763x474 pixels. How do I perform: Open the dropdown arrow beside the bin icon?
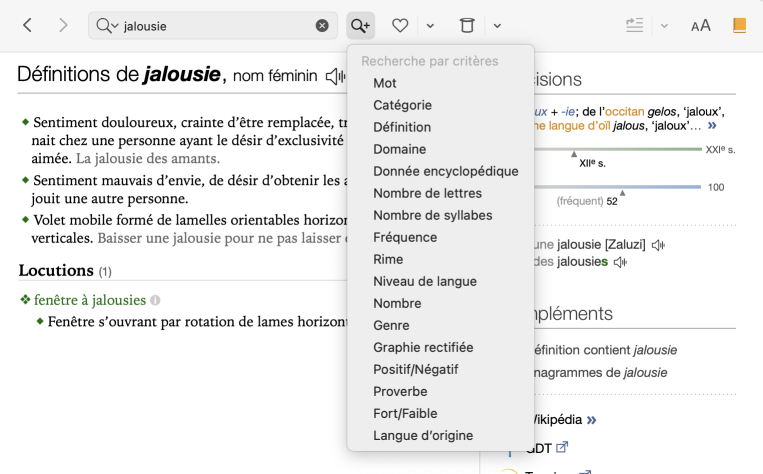[497, 25]
